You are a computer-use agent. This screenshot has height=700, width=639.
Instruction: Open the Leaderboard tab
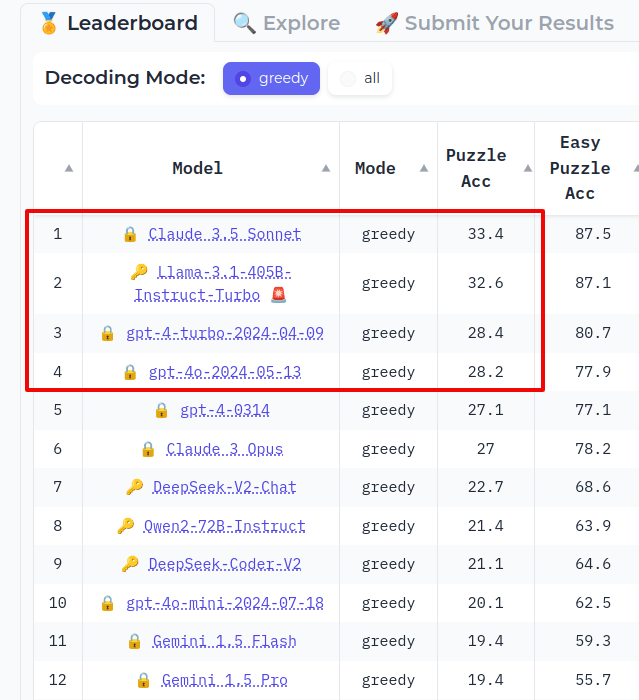(x=118, y=23)
